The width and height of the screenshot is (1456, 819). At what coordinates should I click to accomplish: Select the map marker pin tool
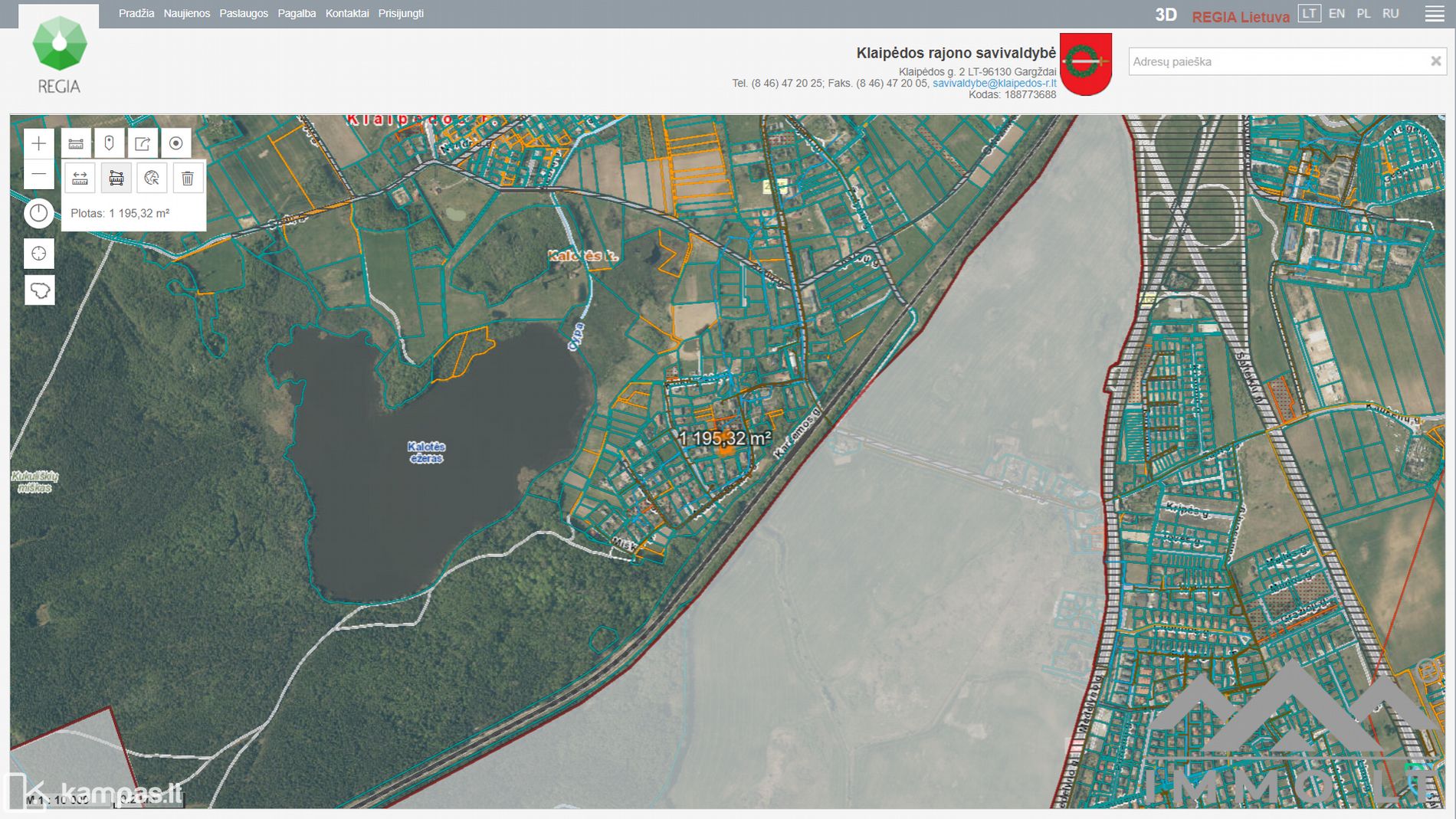point(109,143)
